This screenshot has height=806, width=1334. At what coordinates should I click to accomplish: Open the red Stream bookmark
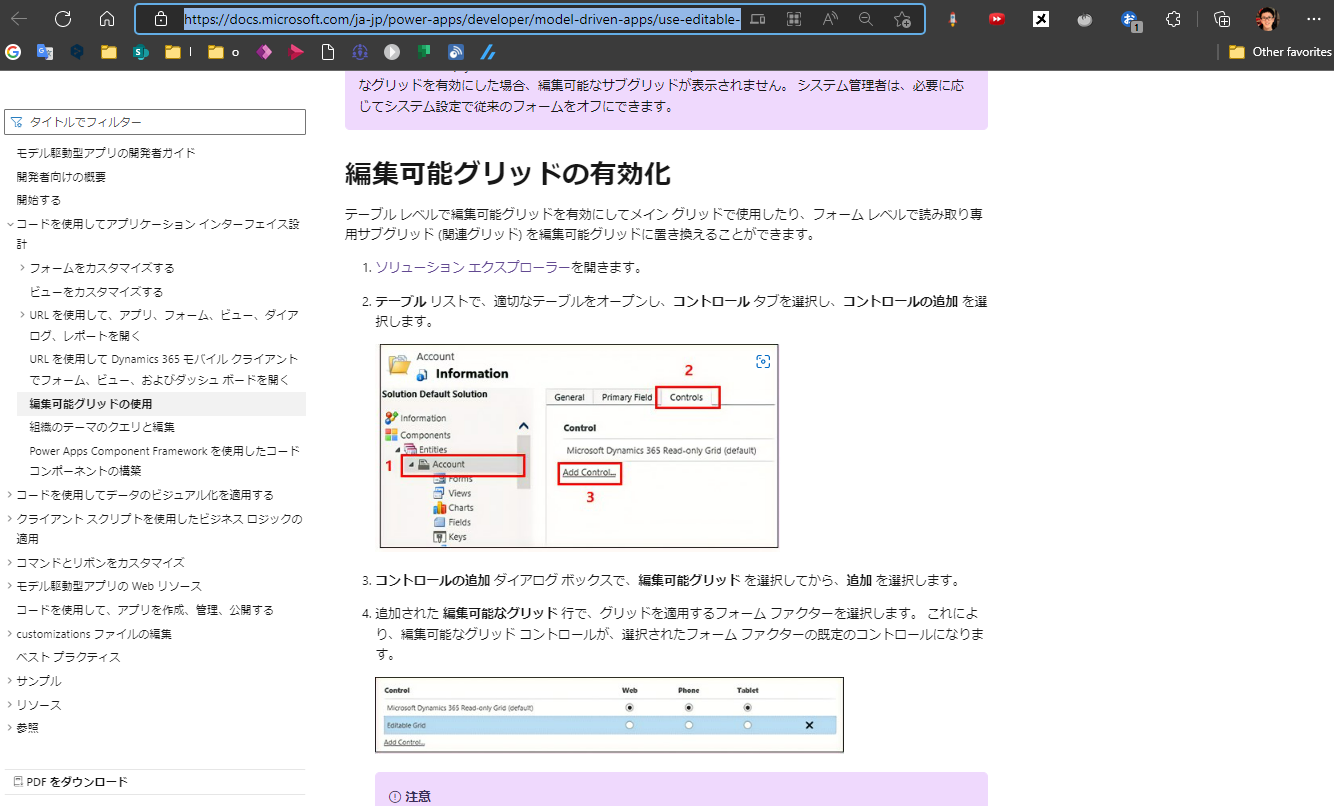296,52
